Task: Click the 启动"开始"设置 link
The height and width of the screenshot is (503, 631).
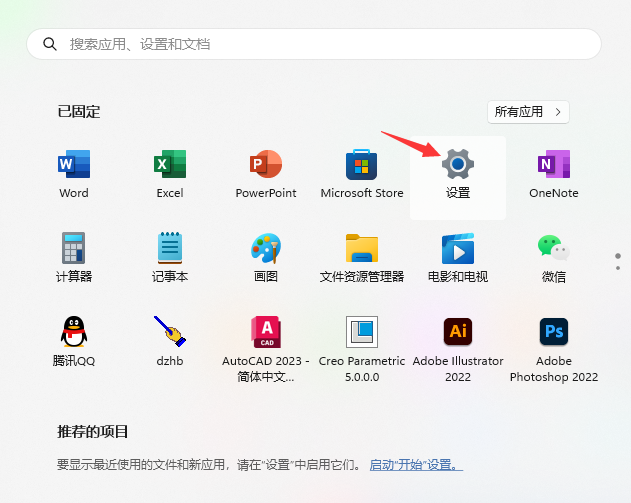Action: (x=416, y=465)
